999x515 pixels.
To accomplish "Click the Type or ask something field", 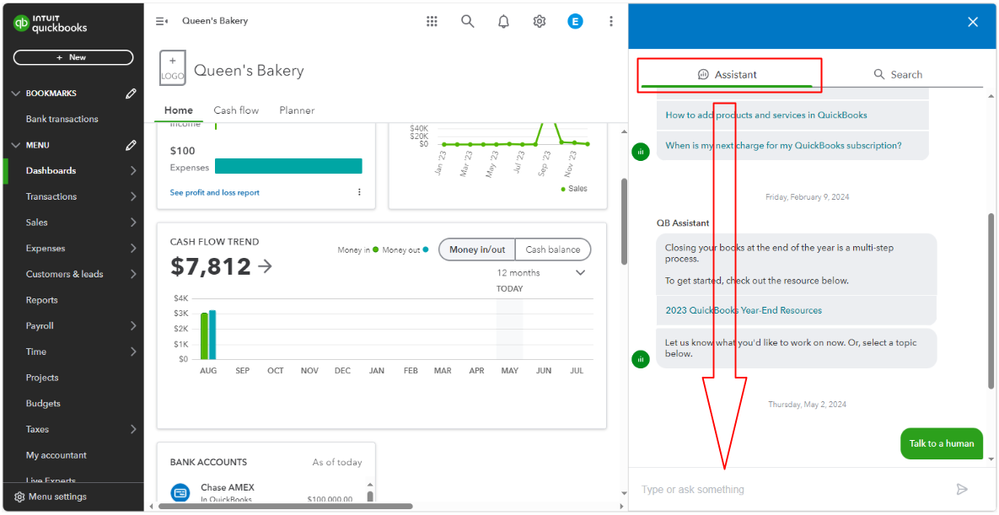I will (x=790, y=489).
